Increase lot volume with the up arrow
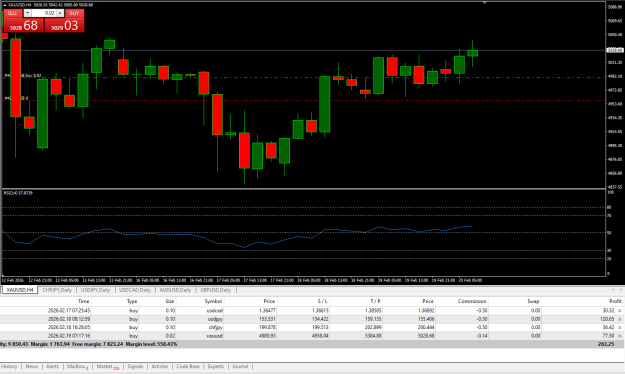The width and height of the screenshot is (625, 374). coord(60,13)
